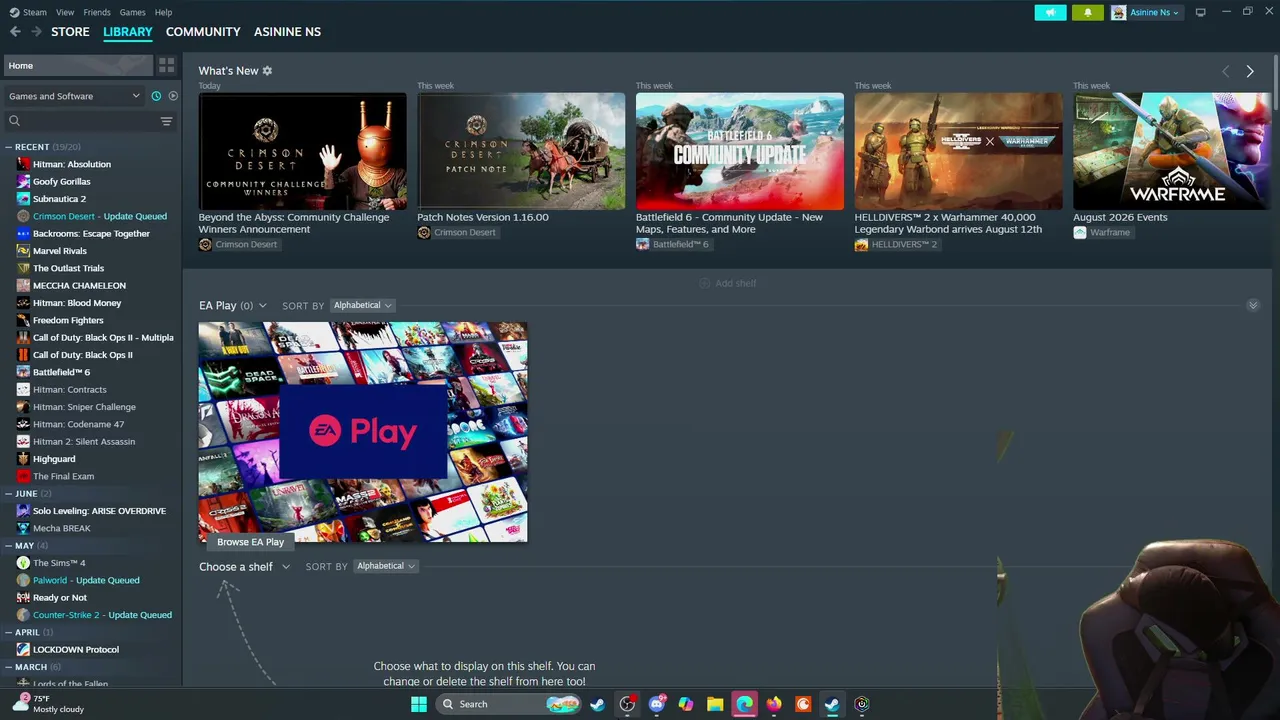Collapse the APRIL category
Image resolution: width=1280 pixels, height=720 pixels.
pyautogui.click(x=9, y=632)
